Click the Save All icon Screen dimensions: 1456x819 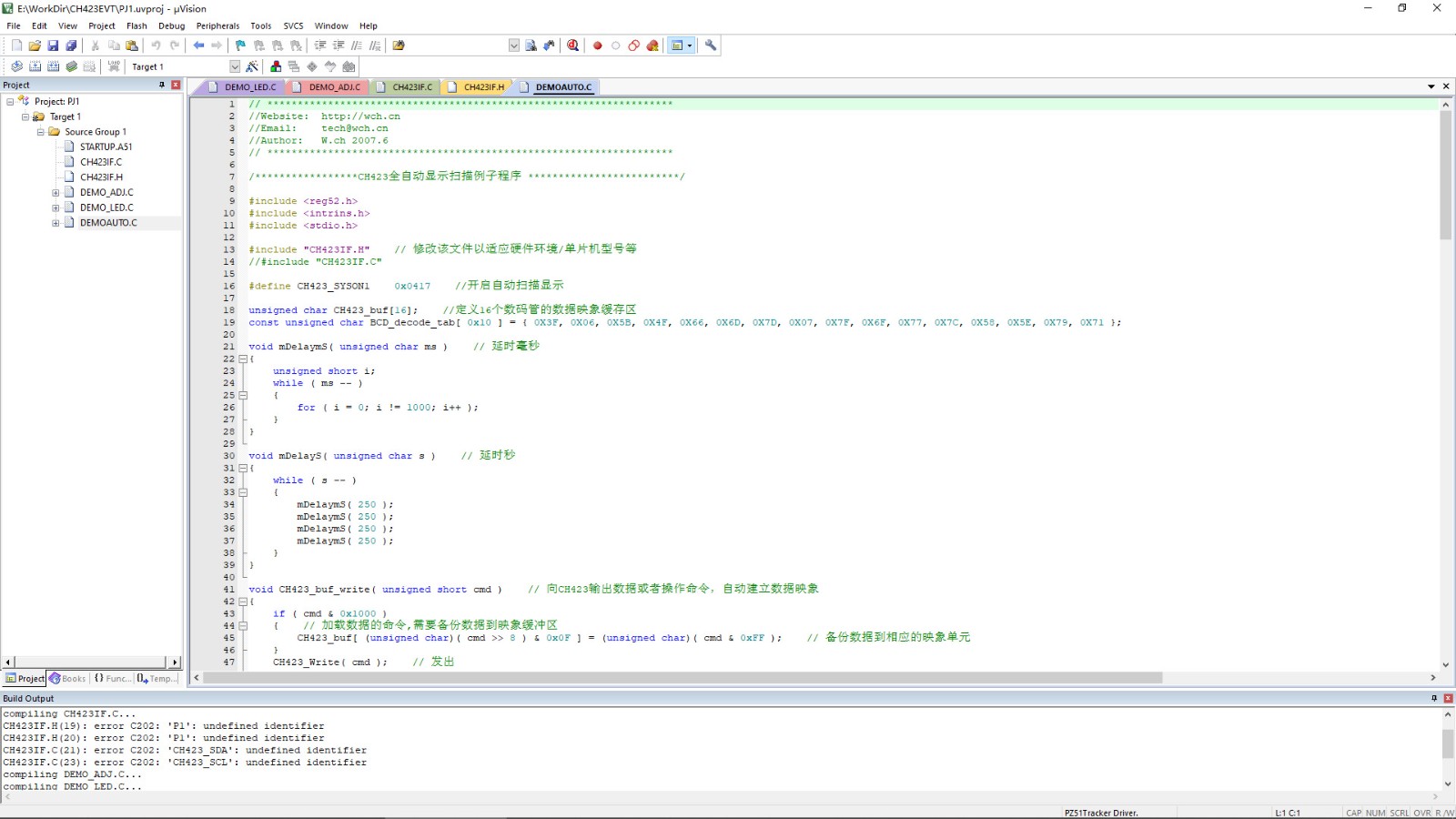pyautogui.click(x=71, y=45)
